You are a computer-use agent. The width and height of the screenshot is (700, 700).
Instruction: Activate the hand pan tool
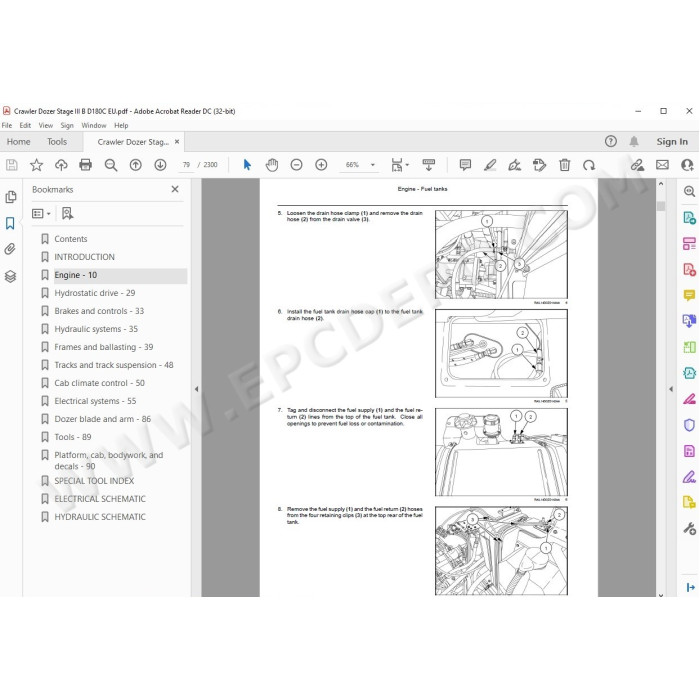272,165
